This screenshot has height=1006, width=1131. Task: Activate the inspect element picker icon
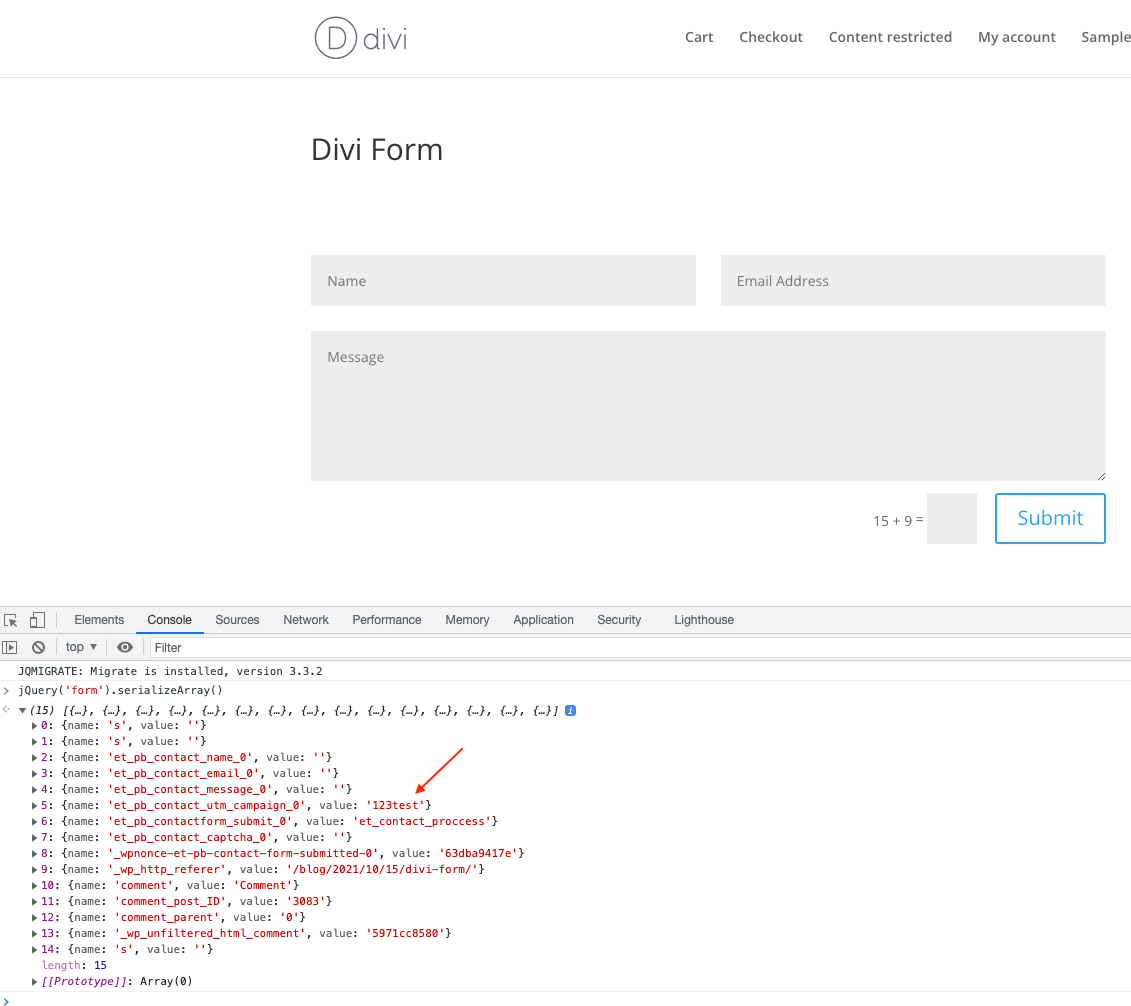click(x=11, y=620)
